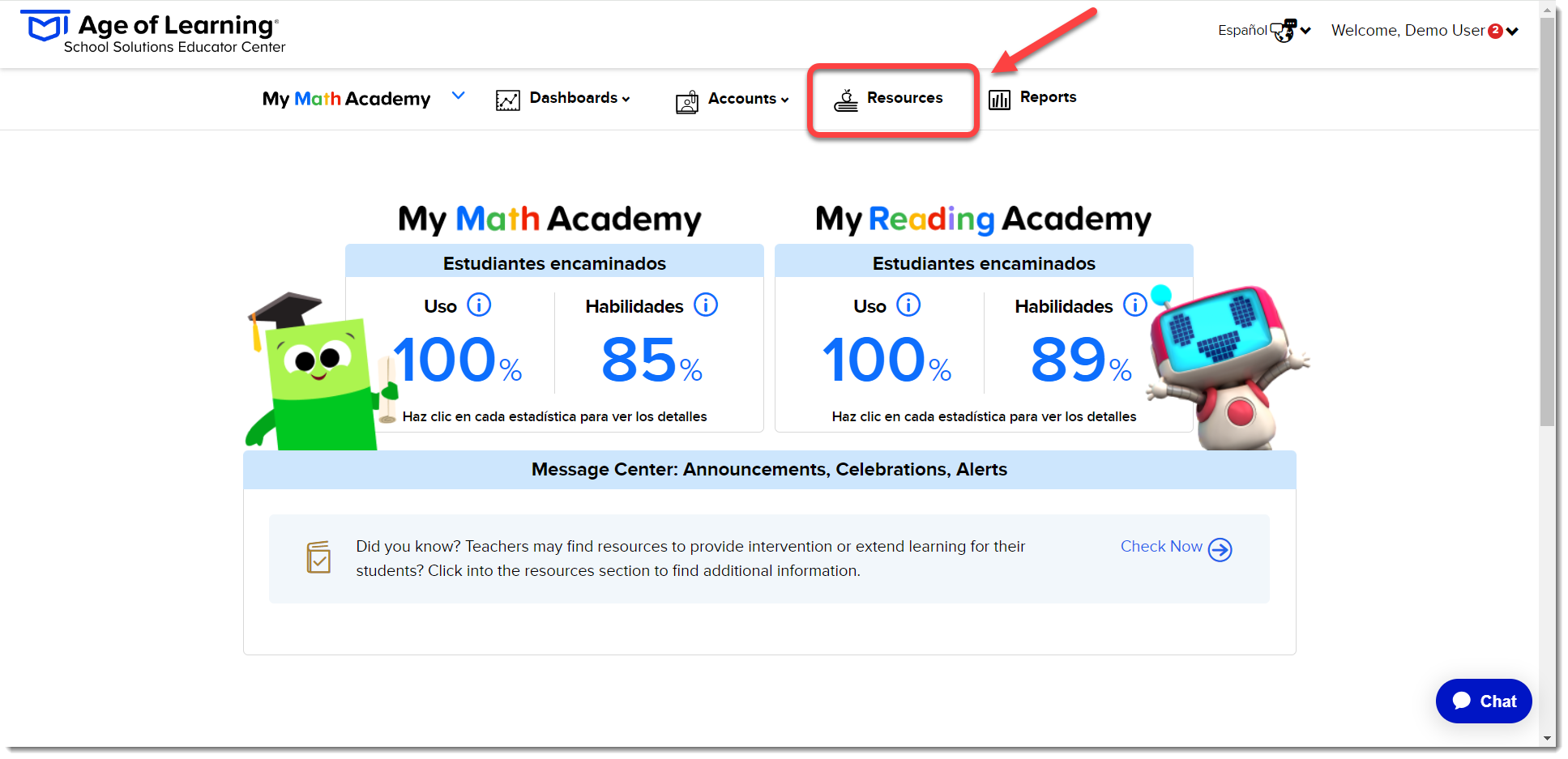Click the Message Center header bar
Screen dimensions: 1568x759
769,470
